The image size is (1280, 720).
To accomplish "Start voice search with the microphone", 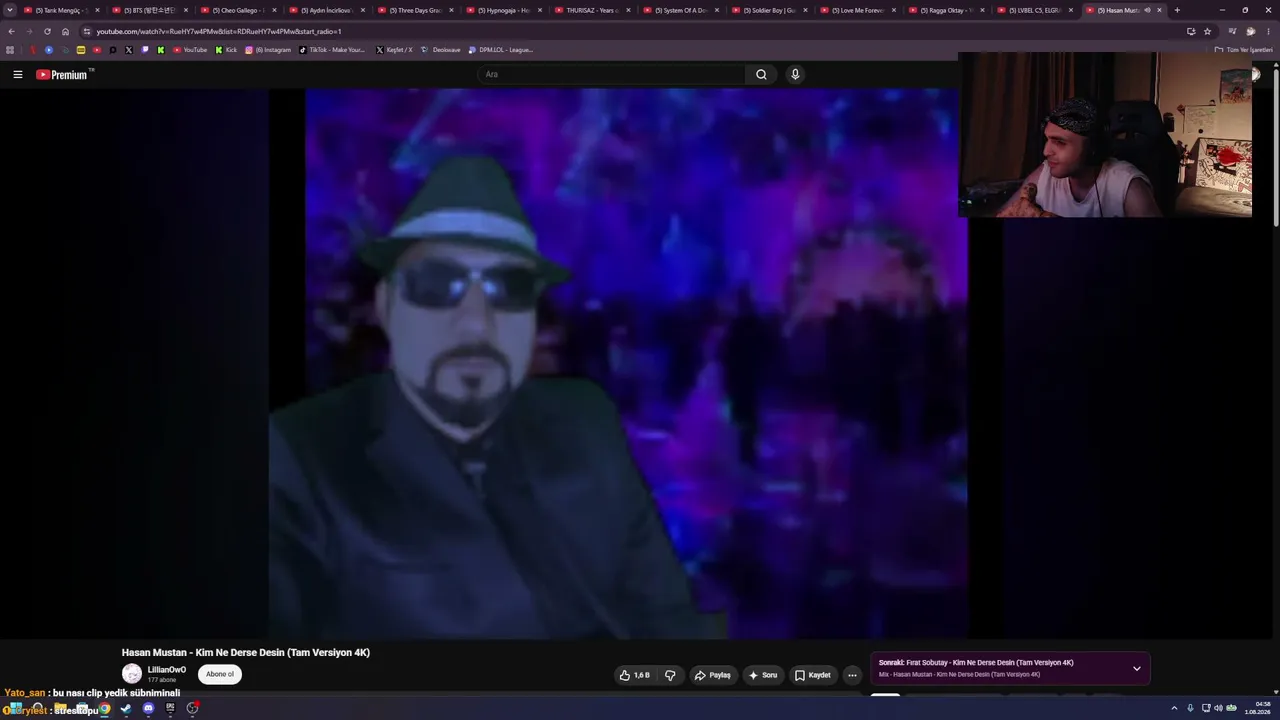I will pyautogui.click(x=795, y=74).
